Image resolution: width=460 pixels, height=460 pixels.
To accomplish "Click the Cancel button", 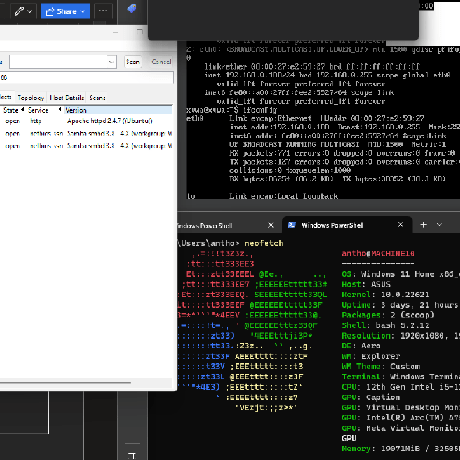I will click(161, 62).
